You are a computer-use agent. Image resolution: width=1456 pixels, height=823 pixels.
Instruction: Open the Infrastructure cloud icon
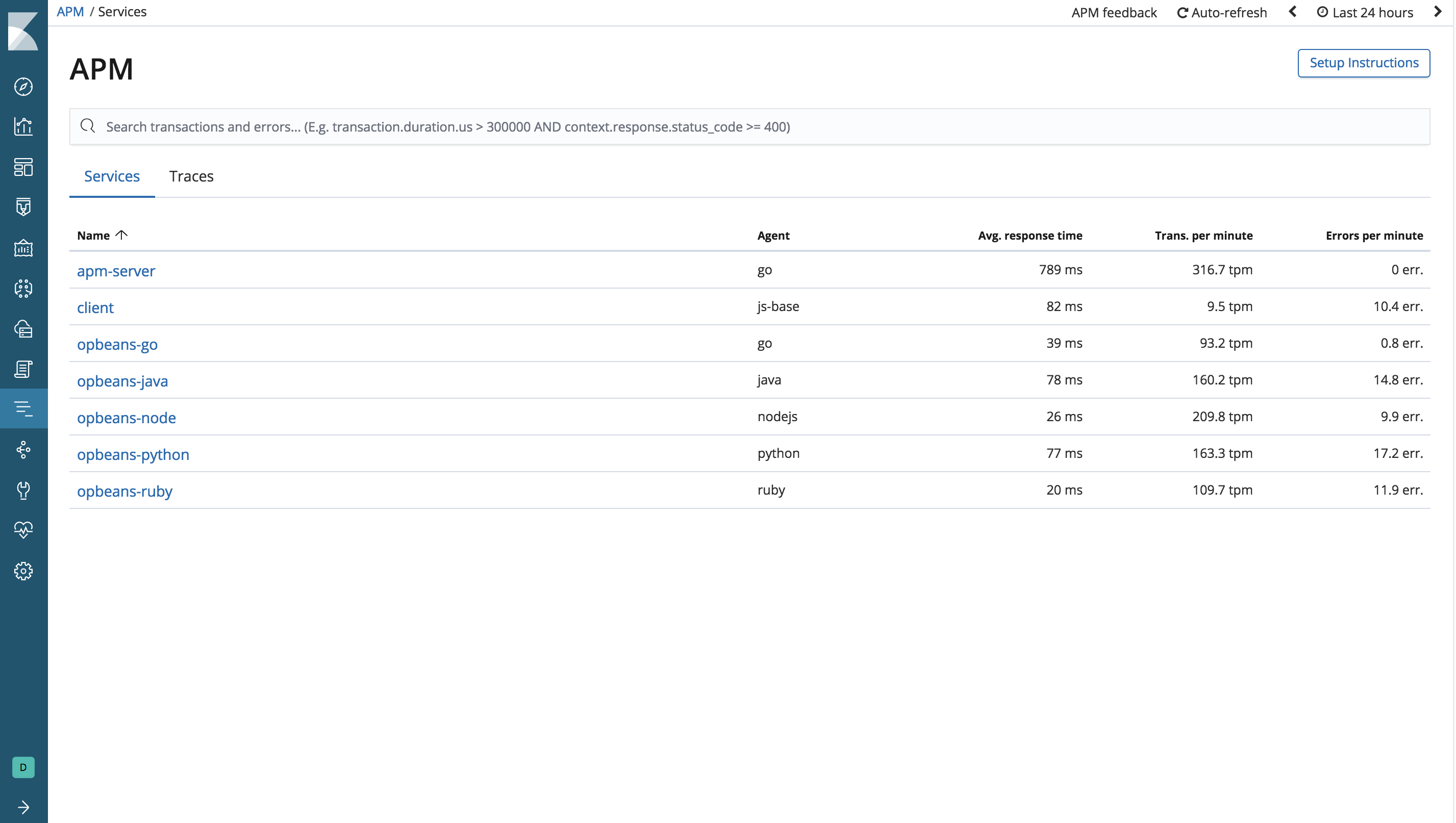23,329
